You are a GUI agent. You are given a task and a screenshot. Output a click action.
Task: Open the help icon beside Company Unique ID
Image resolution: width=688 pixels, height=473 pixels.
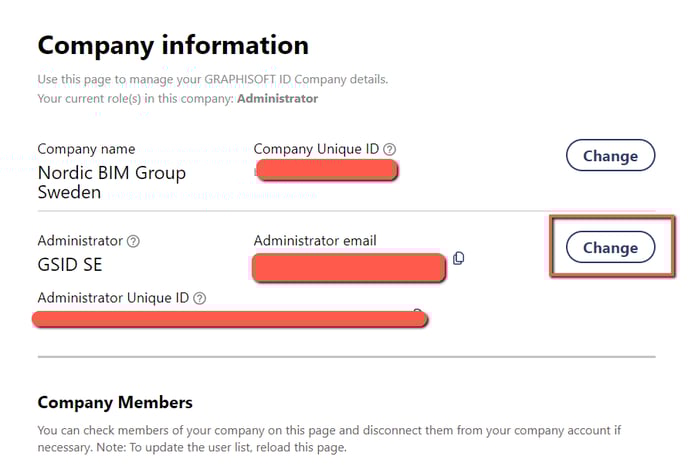[389, 149]
